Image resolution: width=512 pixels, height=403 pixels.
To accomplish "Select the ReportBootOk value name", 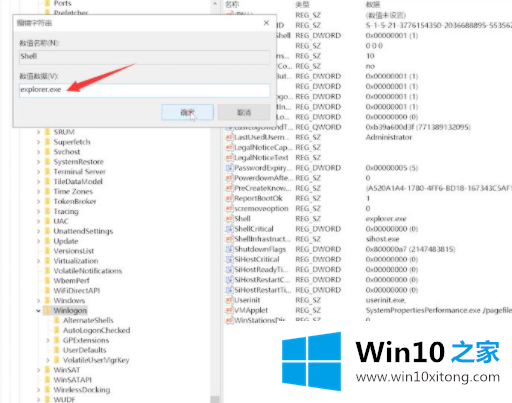I will click(258, 198).
